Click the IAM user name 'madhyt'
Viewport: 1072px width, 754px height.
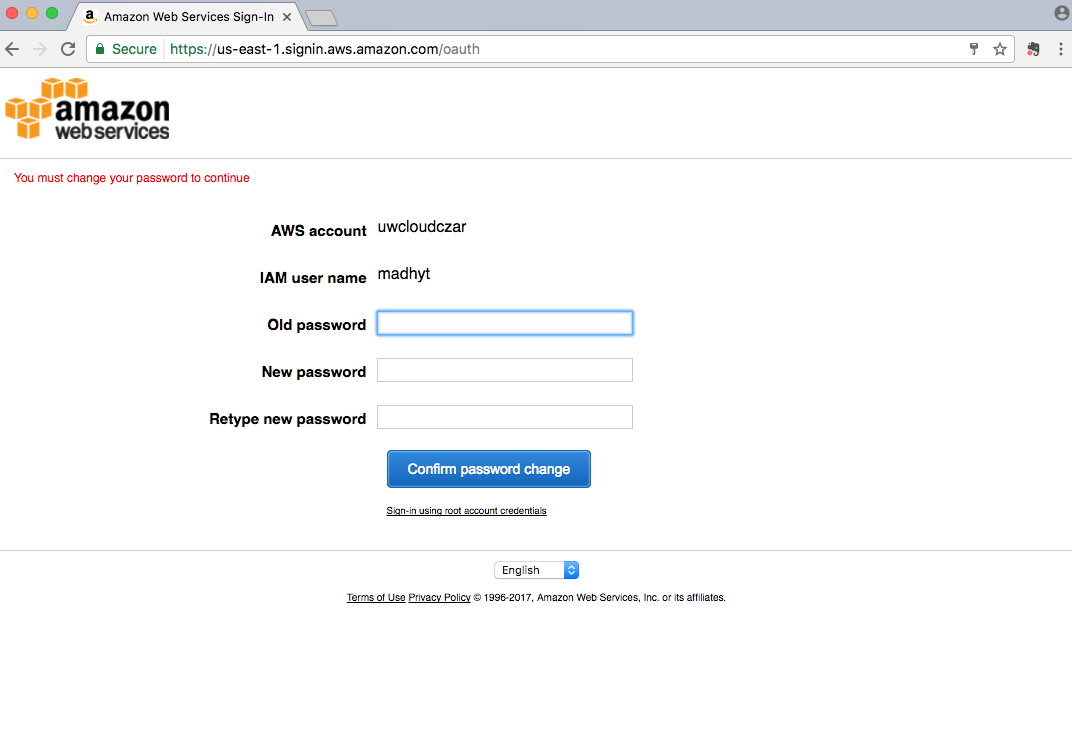pos(404,274)
